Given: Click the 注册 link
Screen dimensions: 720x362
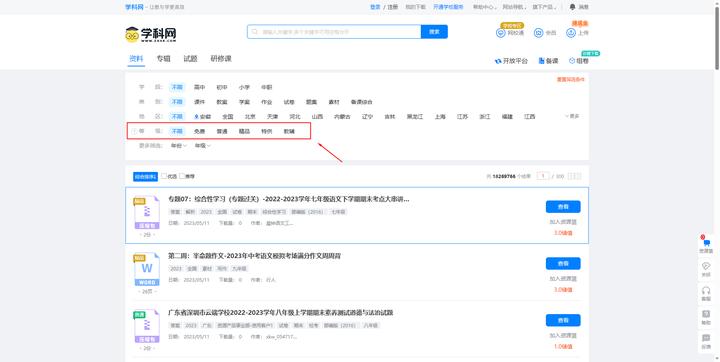Looking at the screenshot, I should (x=393, y=7).
